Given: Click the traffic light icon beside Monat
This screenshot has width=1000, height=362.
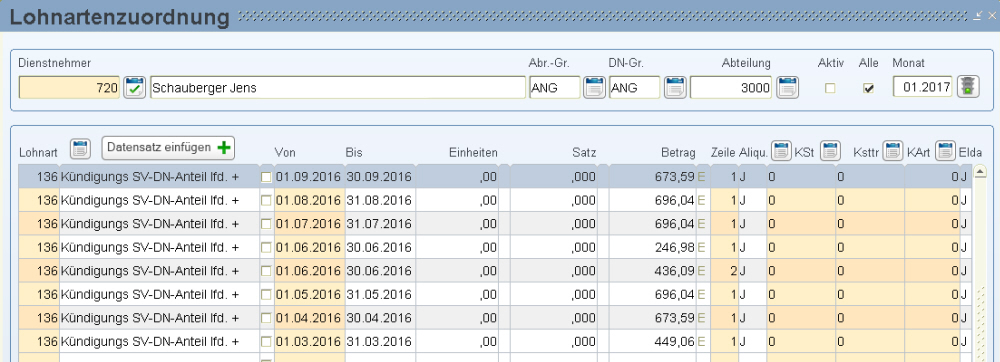Looking at the screenshot, I should tap(969, 87).
